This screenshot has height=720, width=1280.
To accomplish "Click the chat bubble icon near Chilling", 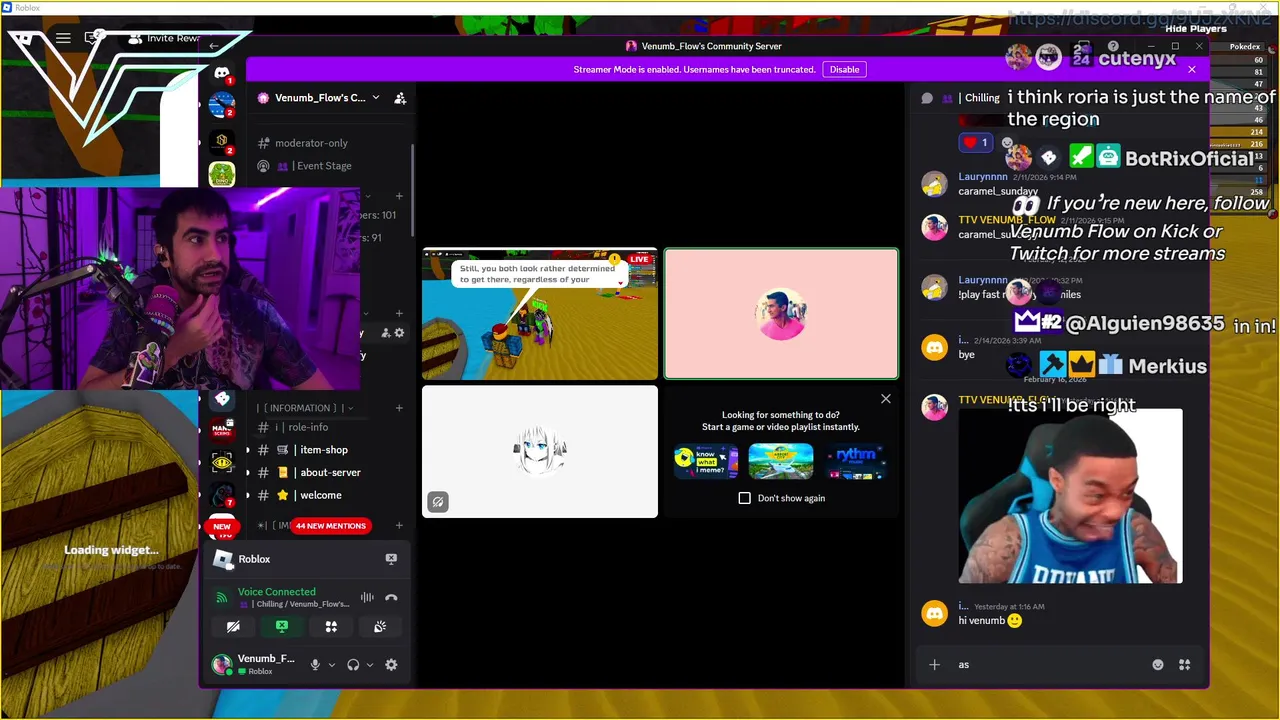I will 927,98.
